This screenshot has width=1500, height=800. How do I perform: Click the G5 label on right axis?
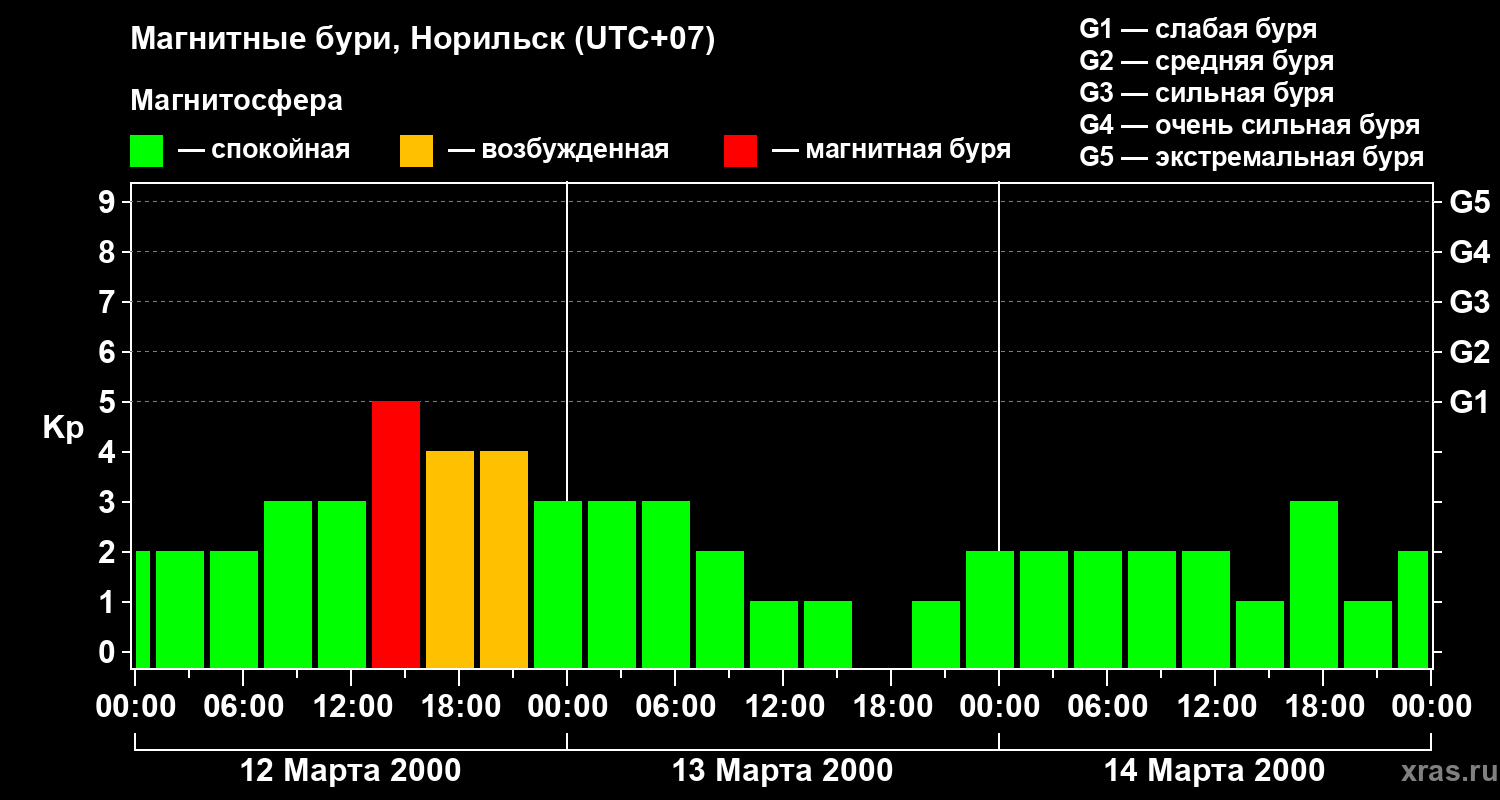tap(1469, 202)
